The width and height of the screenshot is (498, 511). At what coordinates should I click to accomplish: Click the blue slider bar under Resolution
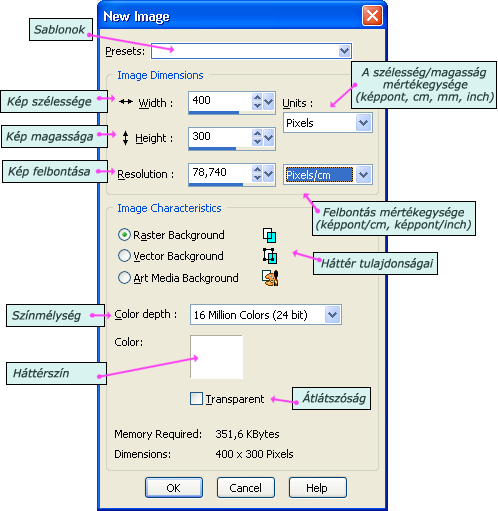click(216, 185)
